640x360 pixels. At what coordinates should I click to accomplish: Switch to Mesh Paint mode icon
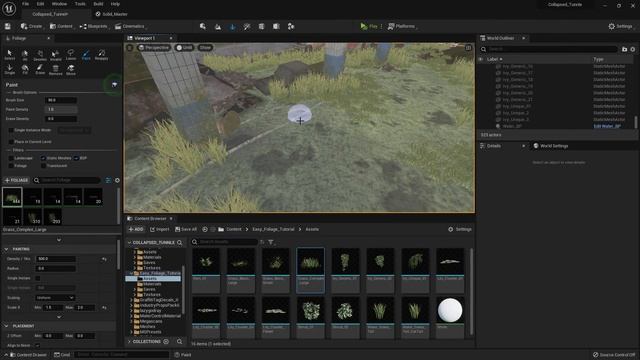[x=247, y=27]
